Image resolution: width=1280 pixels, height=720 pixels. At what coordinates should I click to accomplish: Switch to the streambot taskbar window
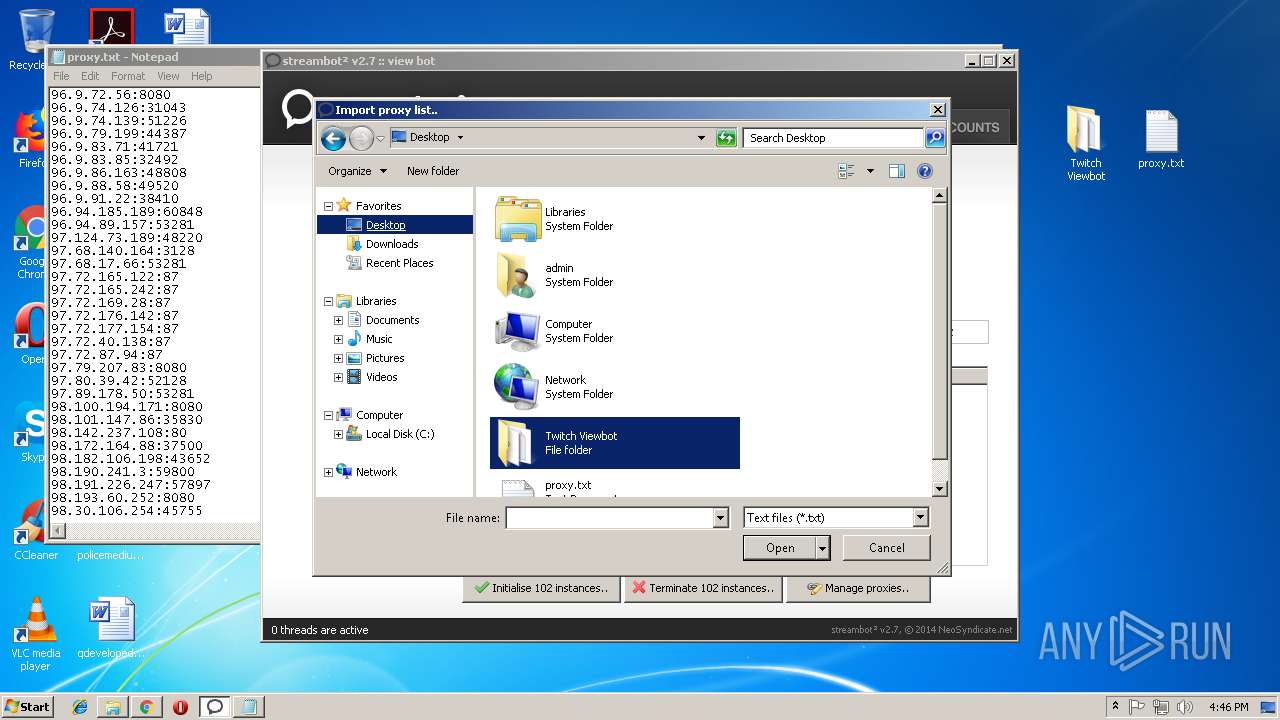point(214,707)
